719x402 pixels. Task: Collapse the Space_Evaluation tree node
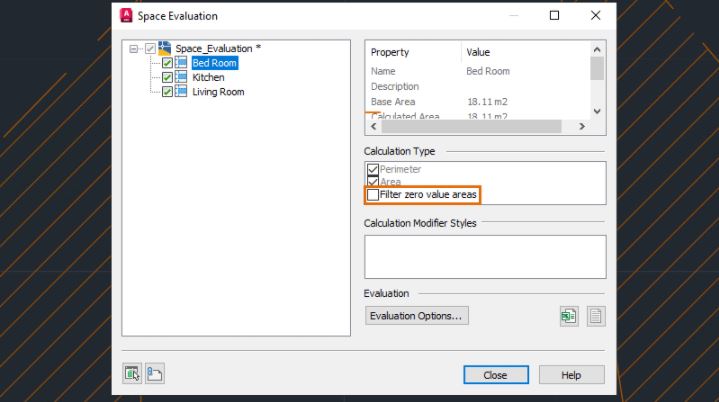point(135,48)
